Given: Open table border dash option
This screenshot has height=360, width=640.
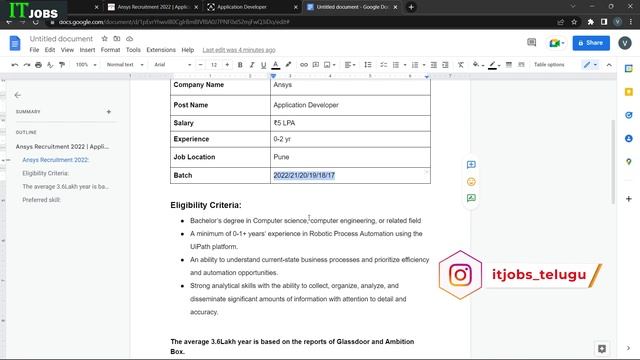Looking at the screenshot, I should (521, 64).
